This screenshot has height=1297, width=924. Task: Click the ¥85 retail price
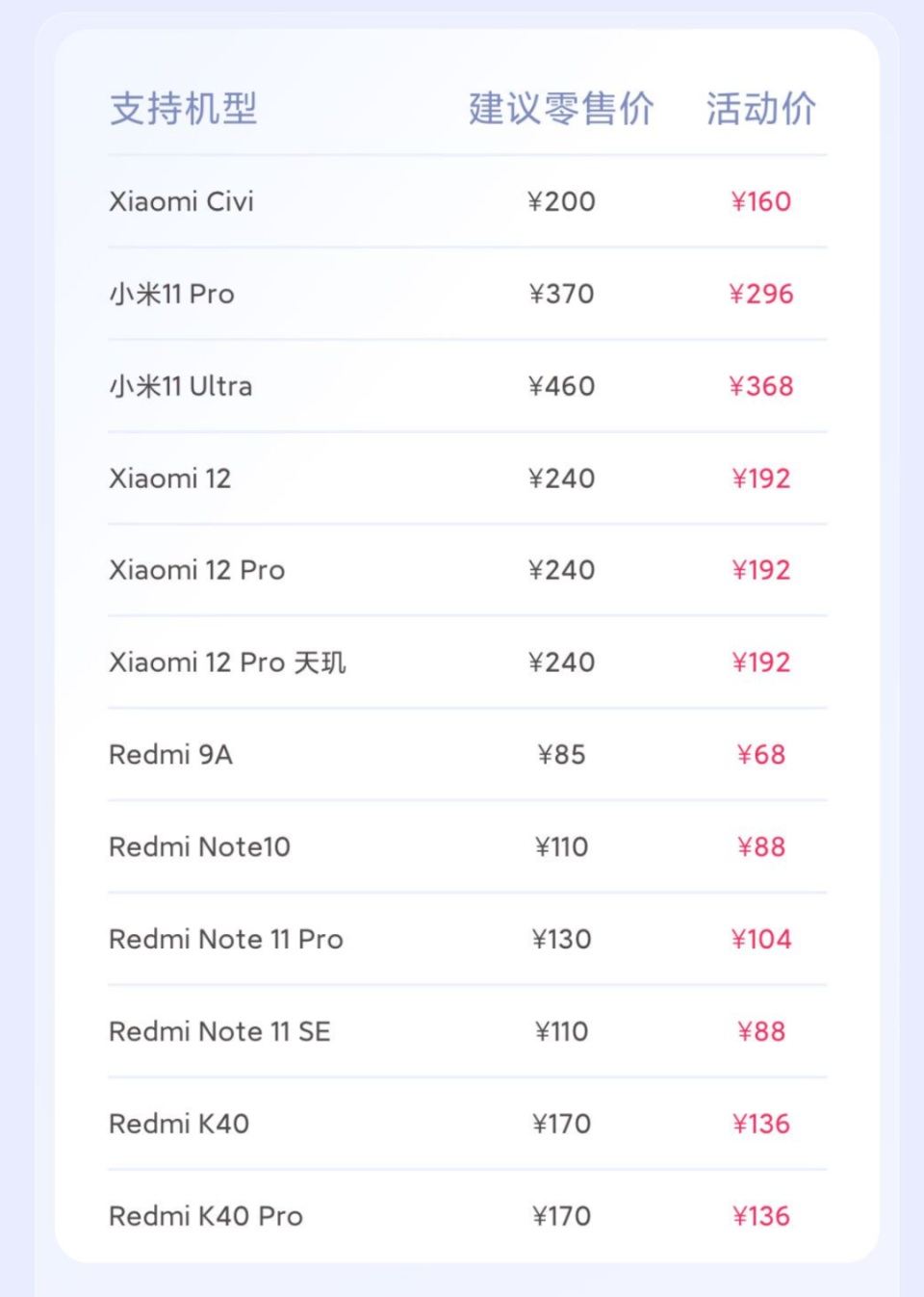561,755
